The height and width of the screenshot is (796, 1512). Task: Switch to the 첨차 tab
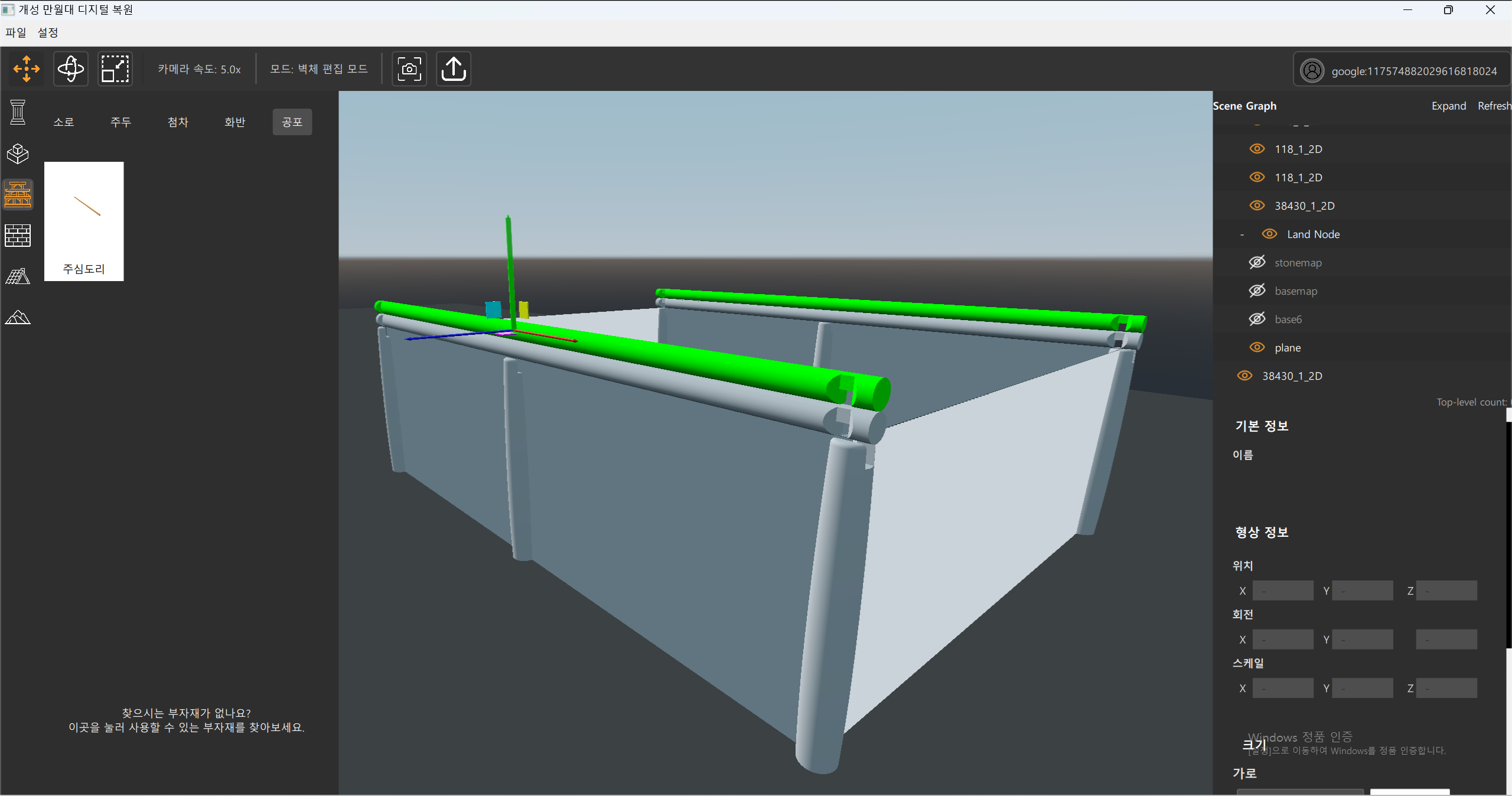178,122
